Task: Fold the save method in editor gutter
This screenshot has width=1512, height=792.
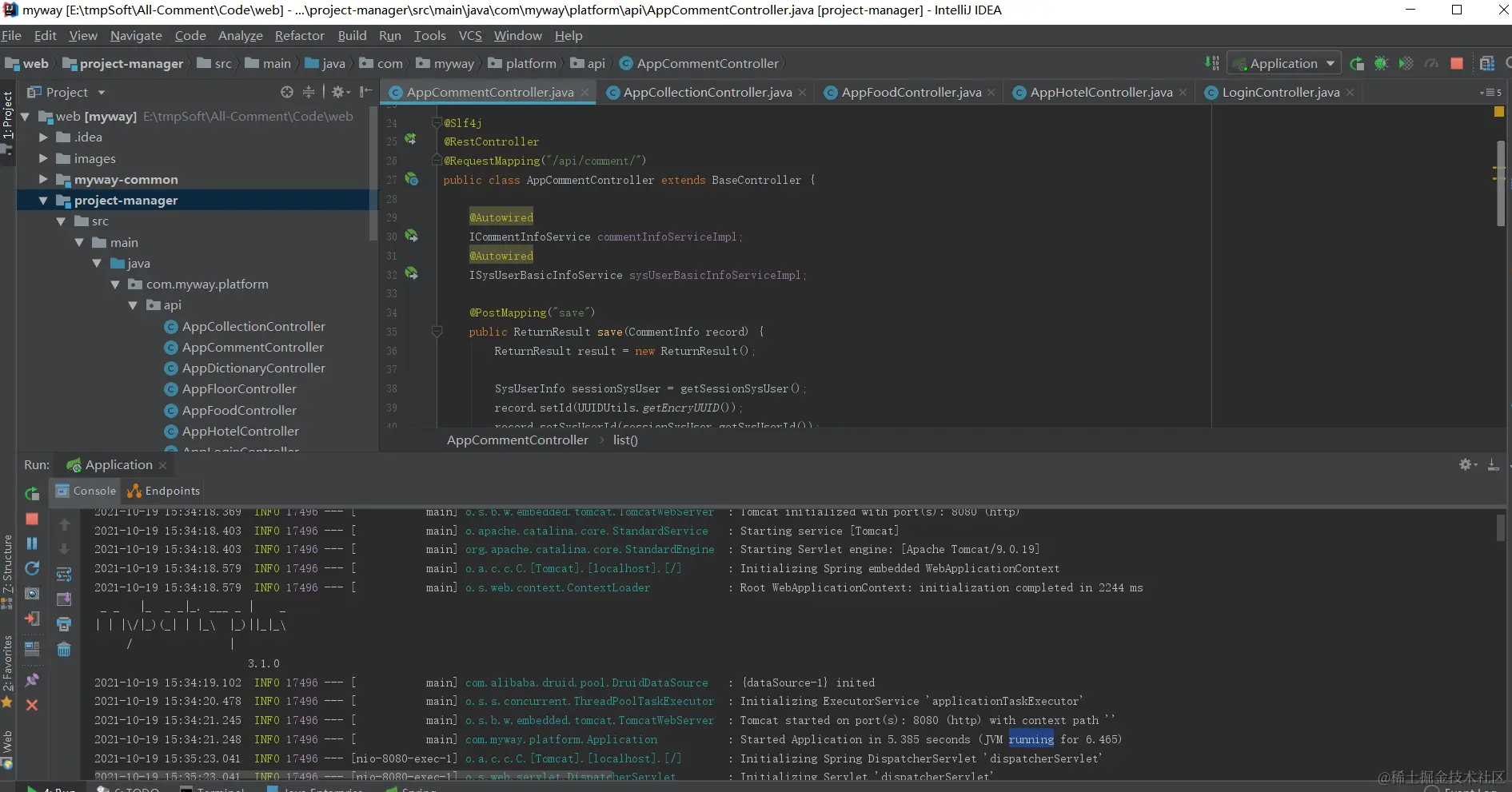Action: click(437, 331)
